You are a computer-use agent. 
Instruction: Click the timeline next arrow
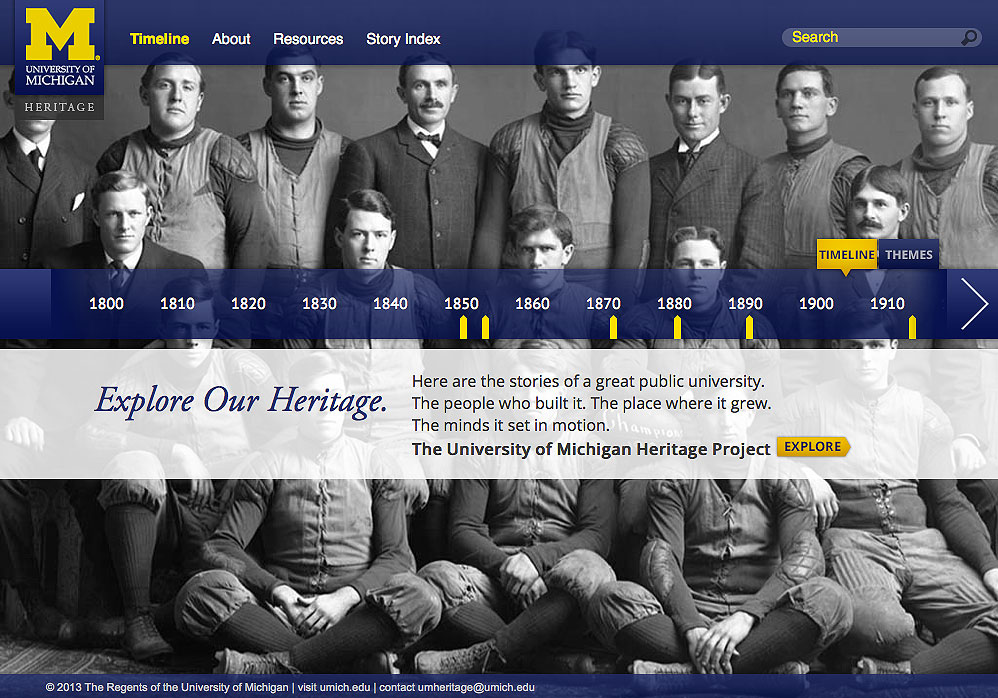[x=973, y=304]
